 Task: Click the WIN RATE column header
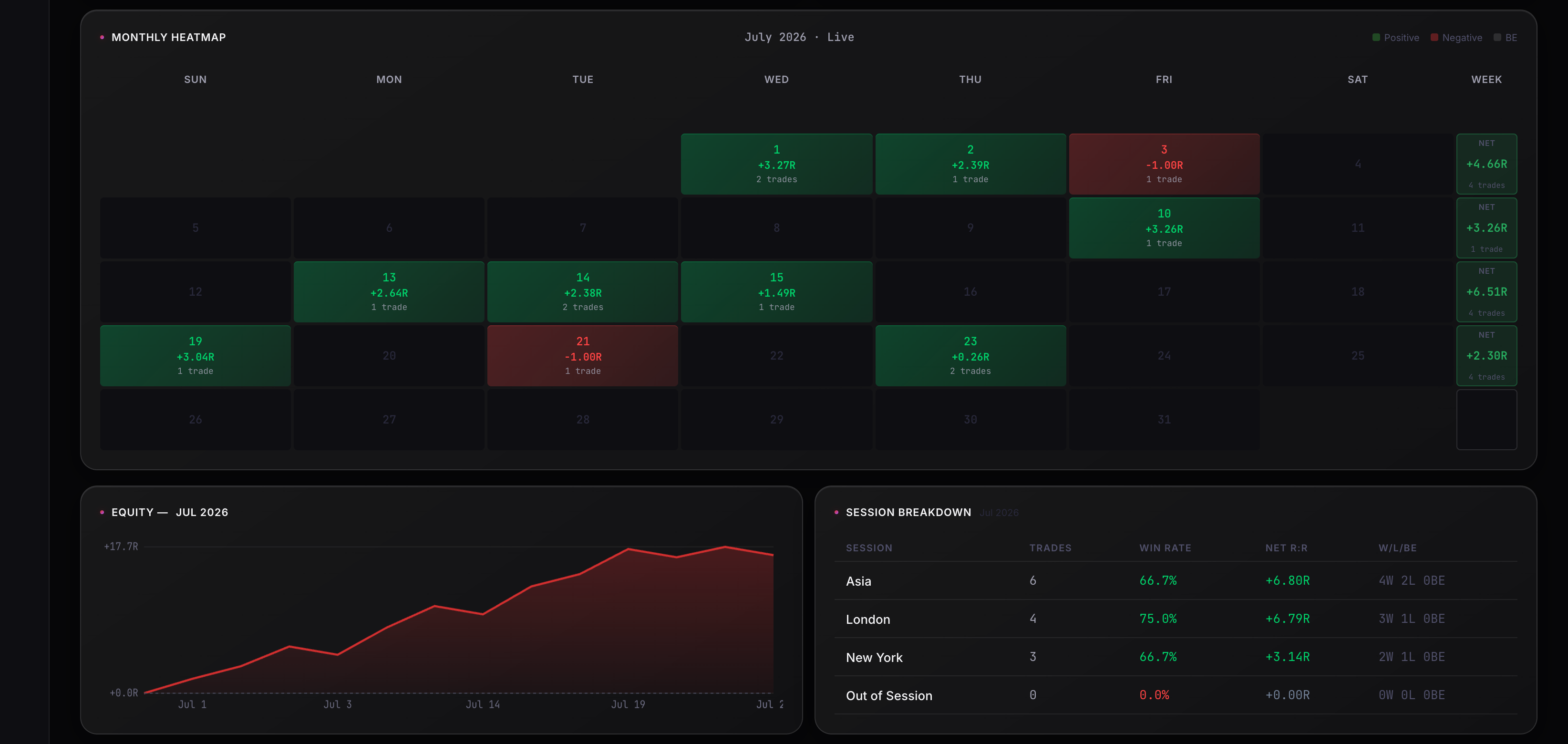pyautogui.click(x=1165, y=548)
